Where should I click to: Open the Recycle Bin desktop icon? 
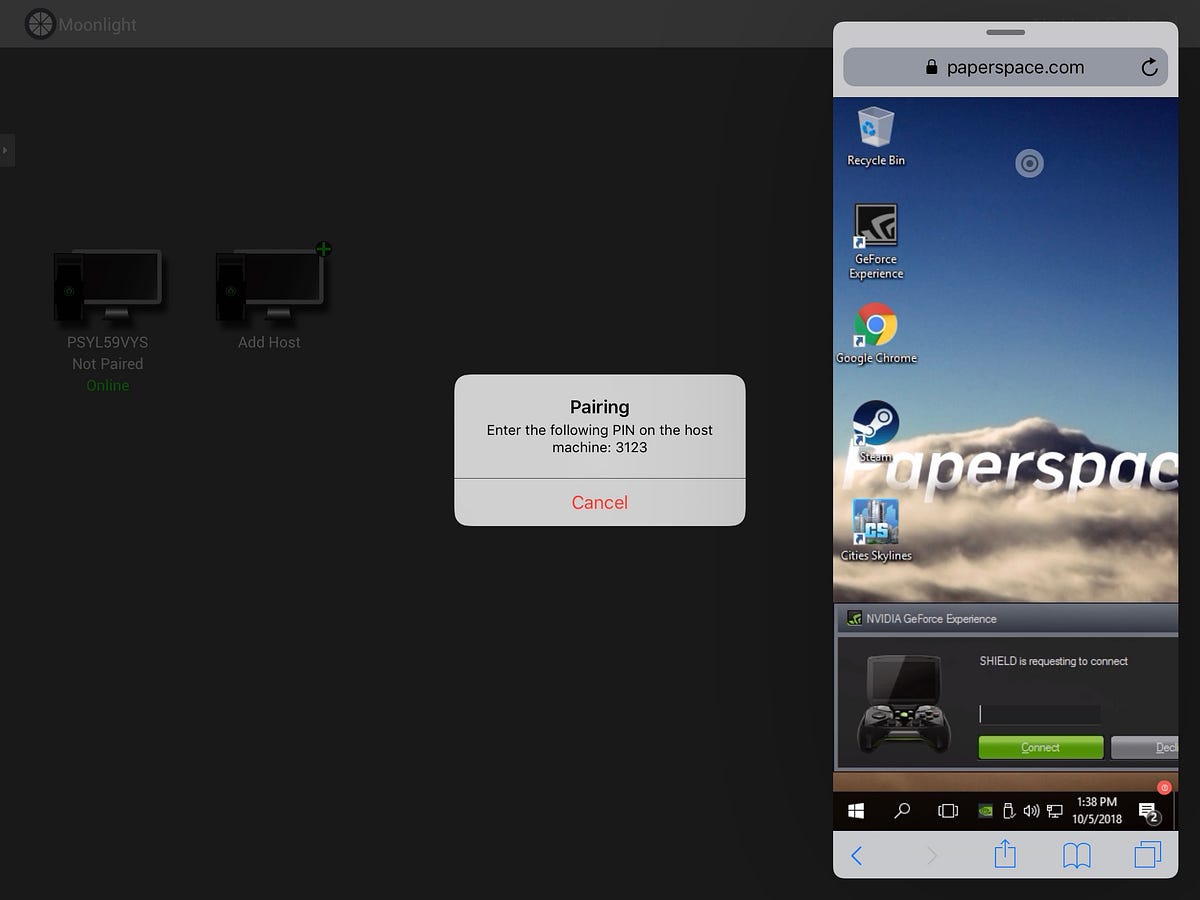pos(875,137)
